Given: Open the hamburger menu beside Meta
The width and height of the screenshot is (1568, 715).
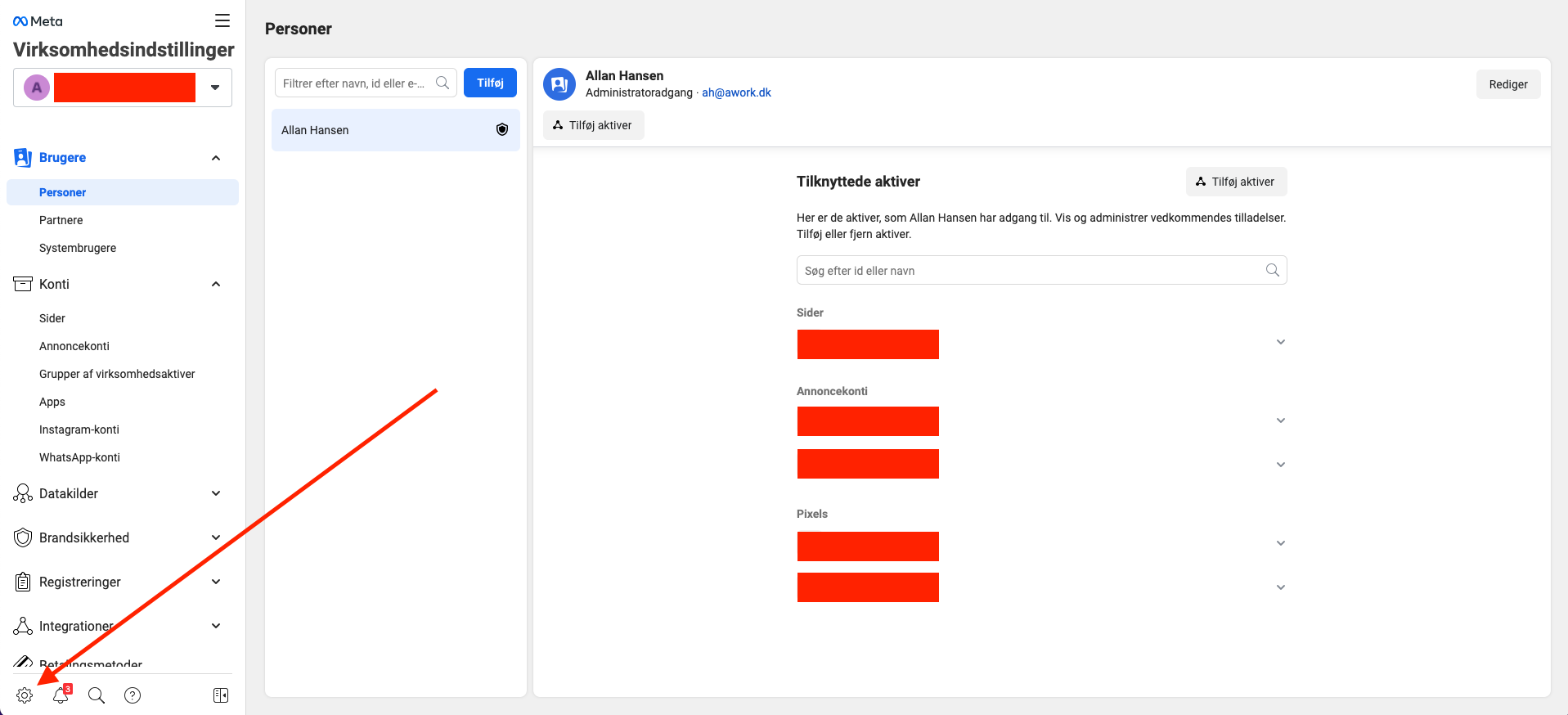Looking at the screenshot, I should pos(222,20).
